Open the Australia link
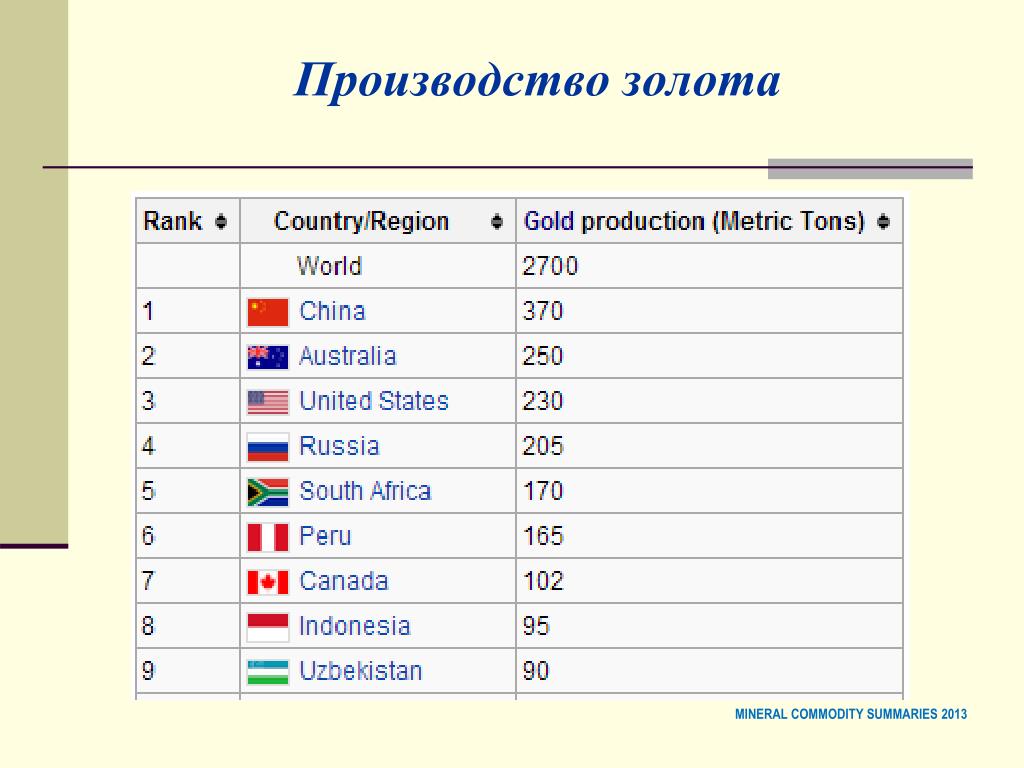Screen dimensions: 1024x768 point(347,357)
